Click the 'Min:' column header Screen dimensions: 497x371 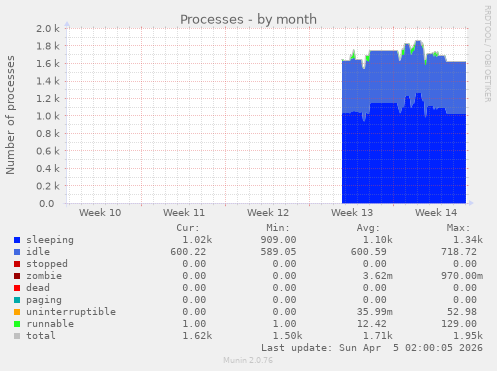[x=278, y=228]
